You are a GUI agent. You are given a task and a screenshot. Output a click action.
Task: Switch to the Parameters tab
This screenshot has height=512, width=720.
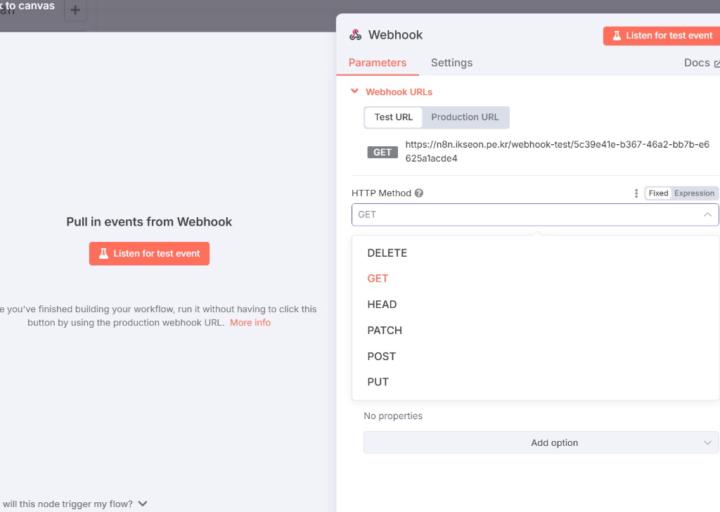click(x=377, y=63)
